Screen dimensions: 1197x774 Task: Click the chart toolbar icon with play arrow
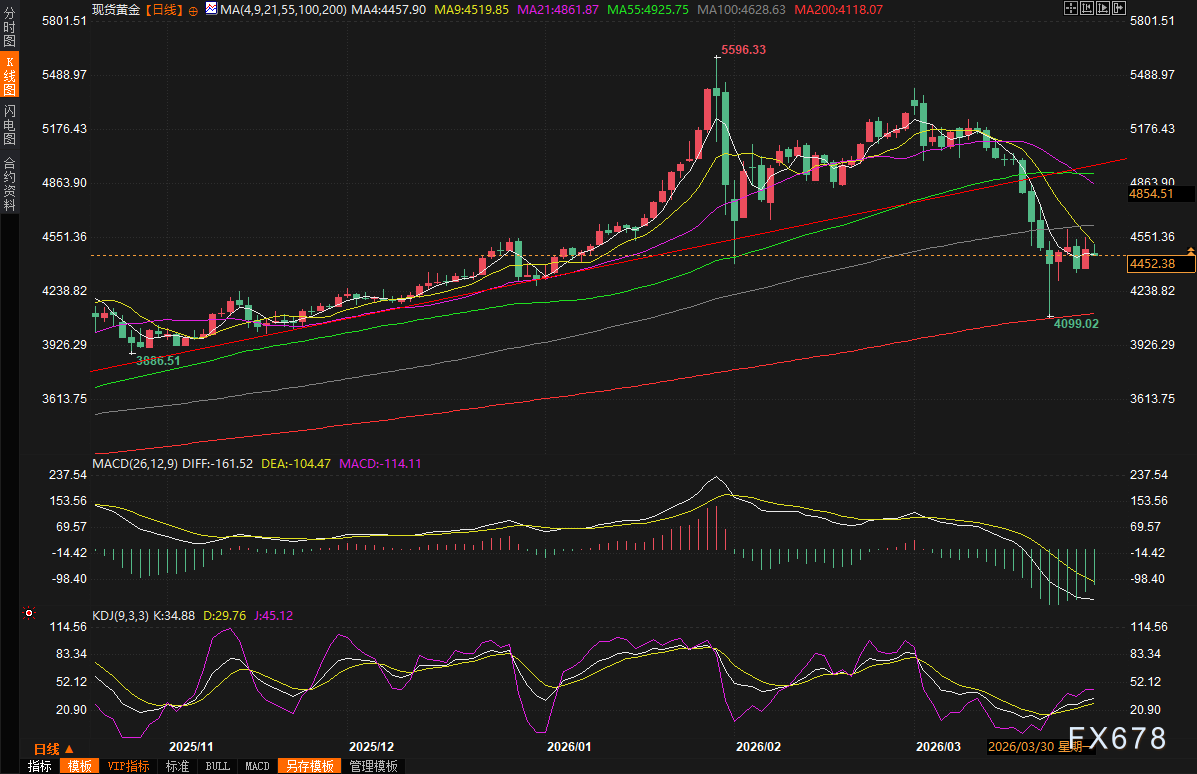[x=1103, y=8]
